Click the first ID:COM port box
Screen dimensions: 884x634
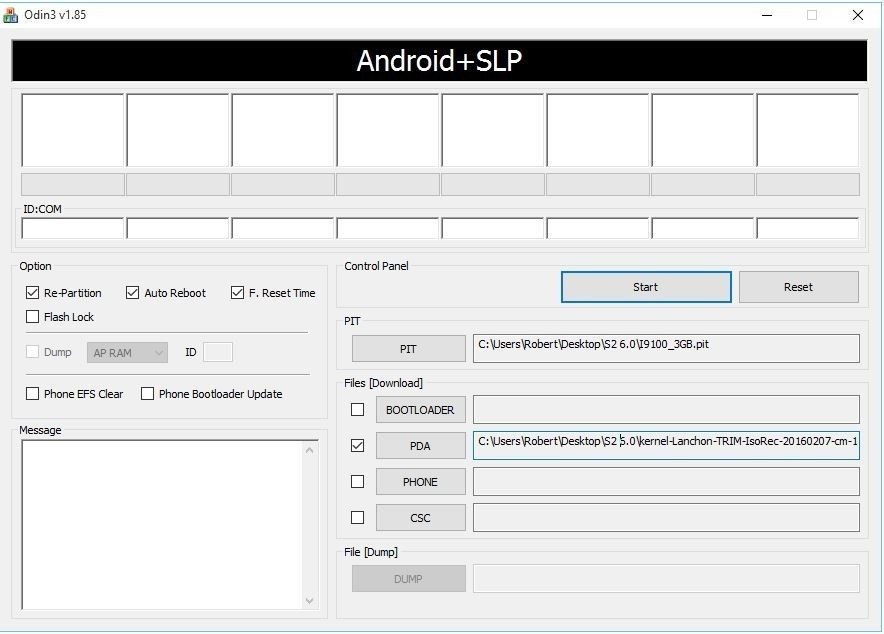(x=73, y=228)
